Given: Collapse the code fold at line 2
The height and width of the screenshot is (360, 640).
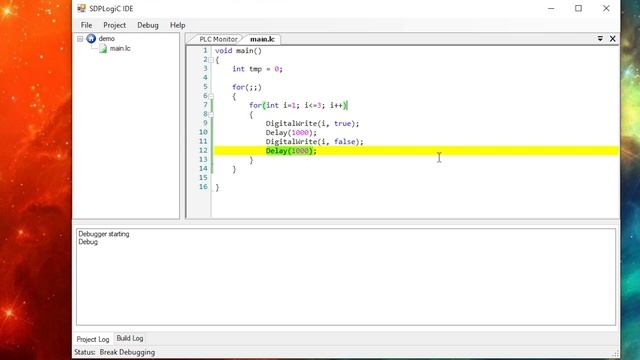Looking at the screenshot, I should (211, 60).
